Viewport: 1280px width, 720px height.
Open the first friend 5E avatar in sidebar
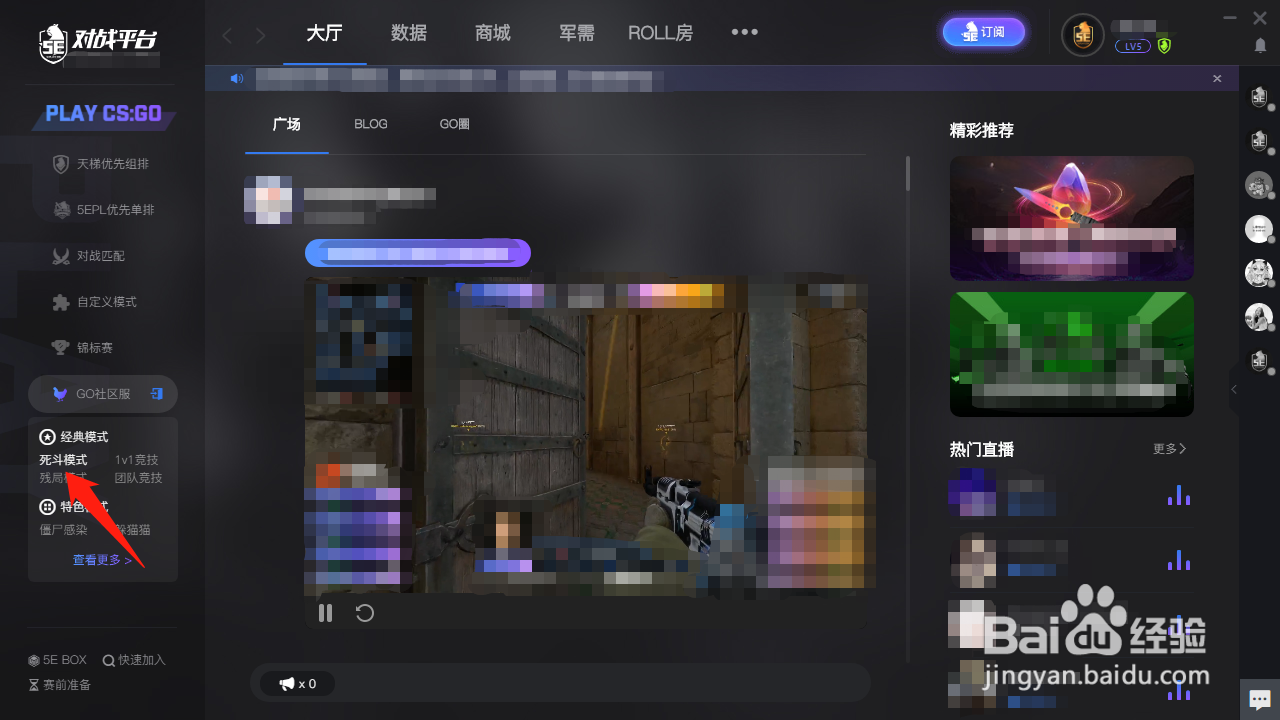[x=1259, y=97]
